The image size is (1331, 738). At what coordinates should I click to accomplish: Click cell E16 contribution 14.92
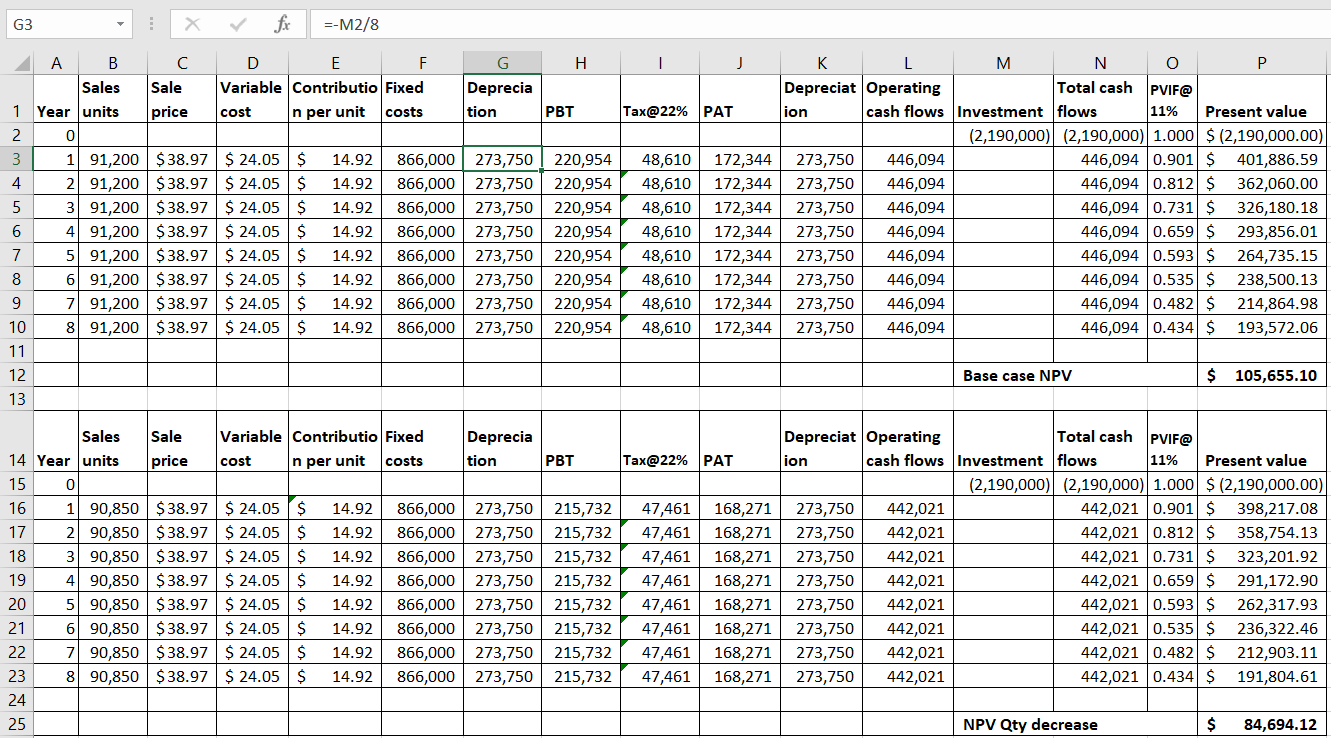[x=334, y=508]
